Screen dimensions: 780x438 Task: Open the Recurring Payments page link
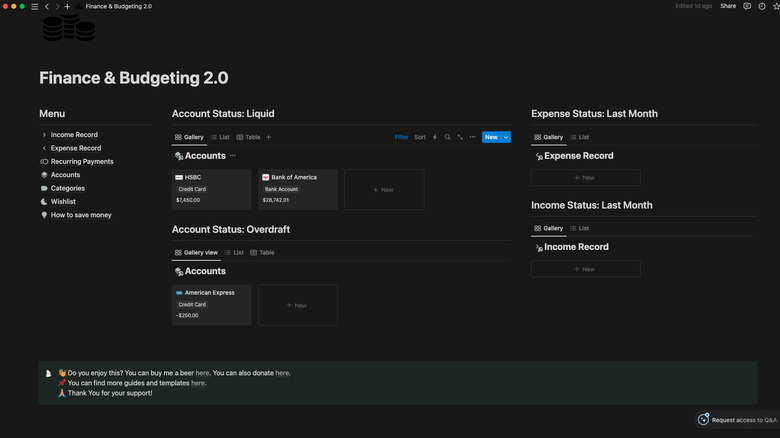[82, 161]
